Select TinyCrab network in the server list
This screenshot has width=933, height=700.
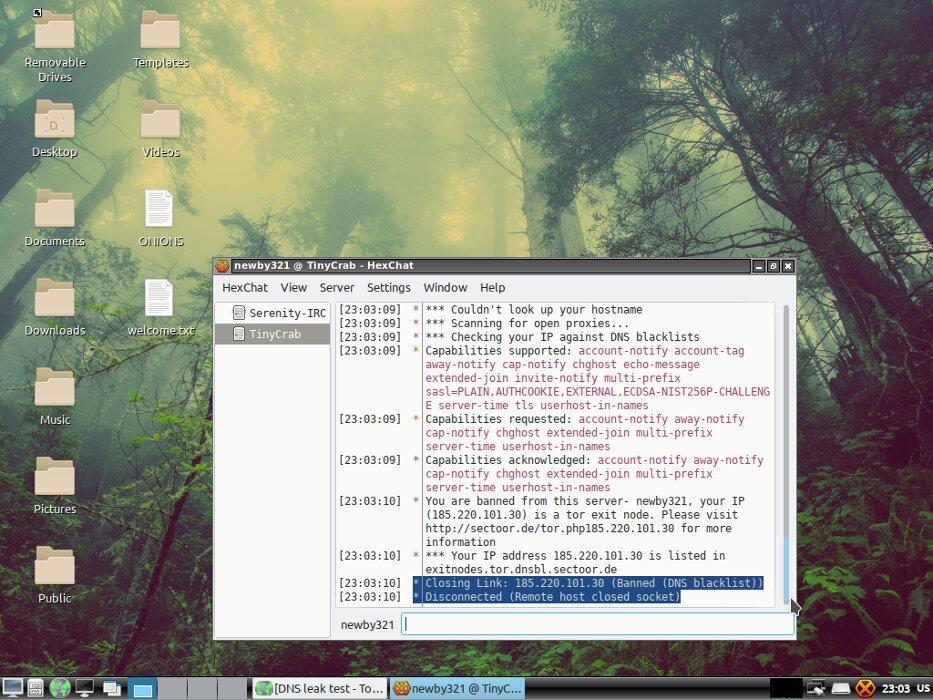(273, 334)
